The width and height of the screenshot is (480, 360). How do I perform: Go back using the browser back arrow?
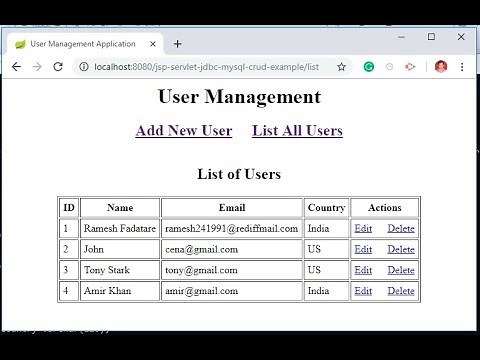(x=16, y=67)
